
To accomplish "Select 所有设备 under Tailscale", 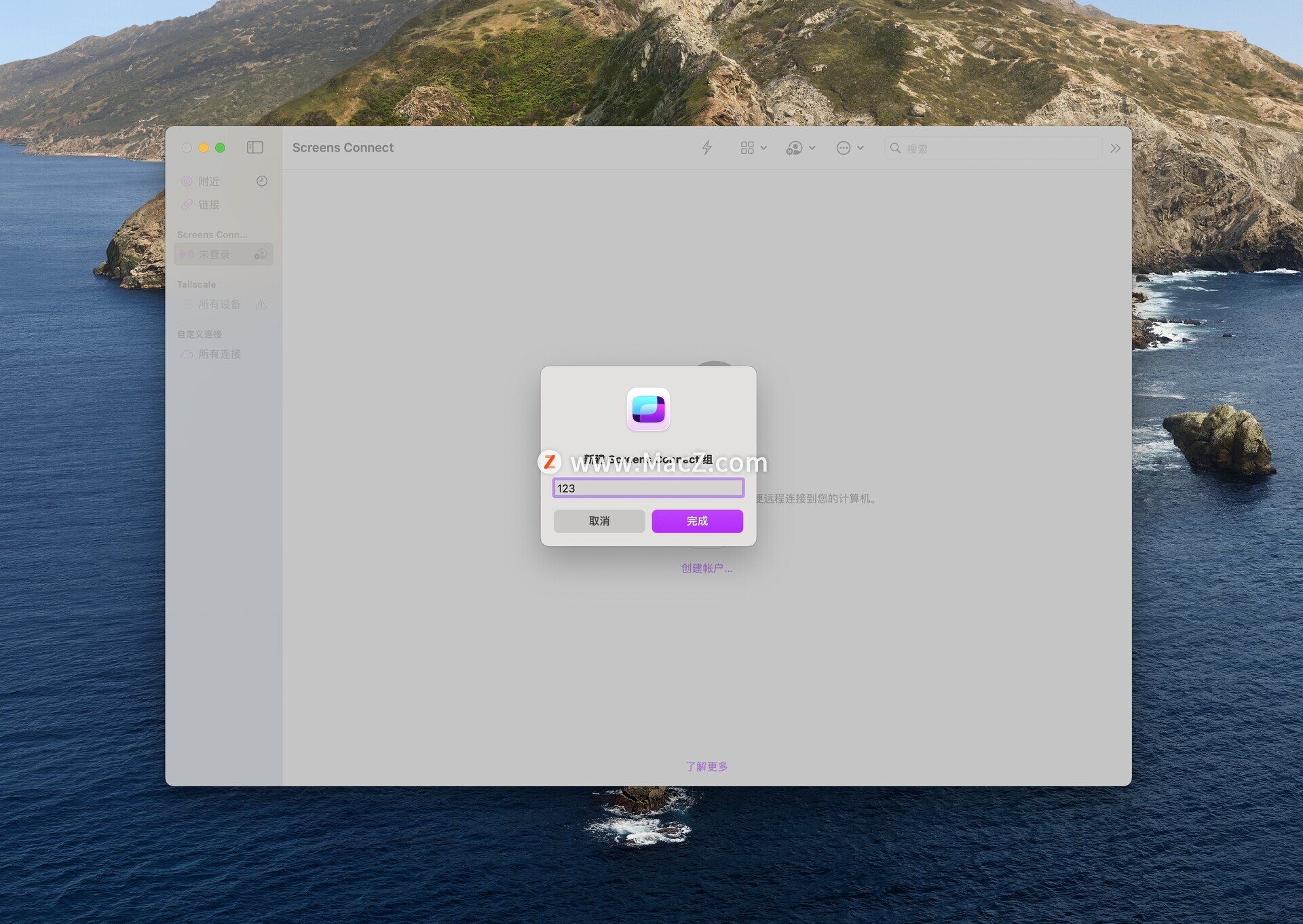I will point(219,305).
